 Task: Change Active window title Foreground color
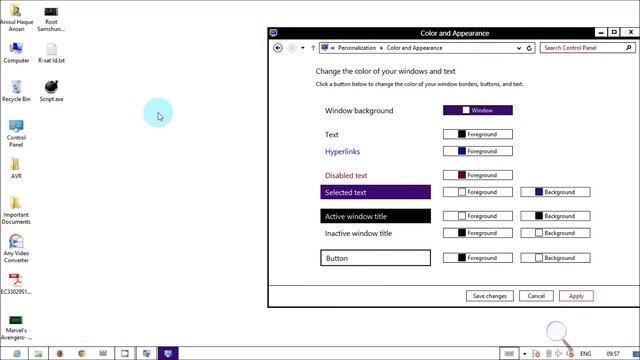coord(478,216)
